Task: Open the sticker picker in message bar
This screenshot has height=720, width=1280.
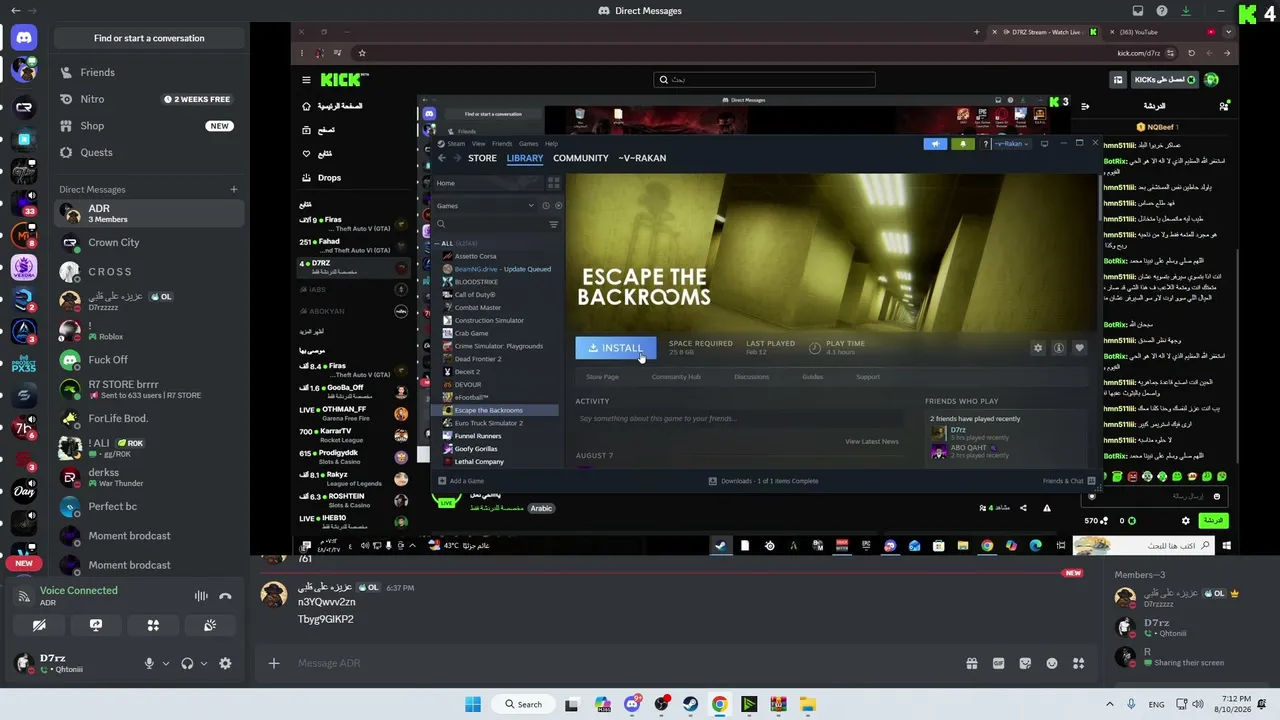Action: click(1025, 663)
